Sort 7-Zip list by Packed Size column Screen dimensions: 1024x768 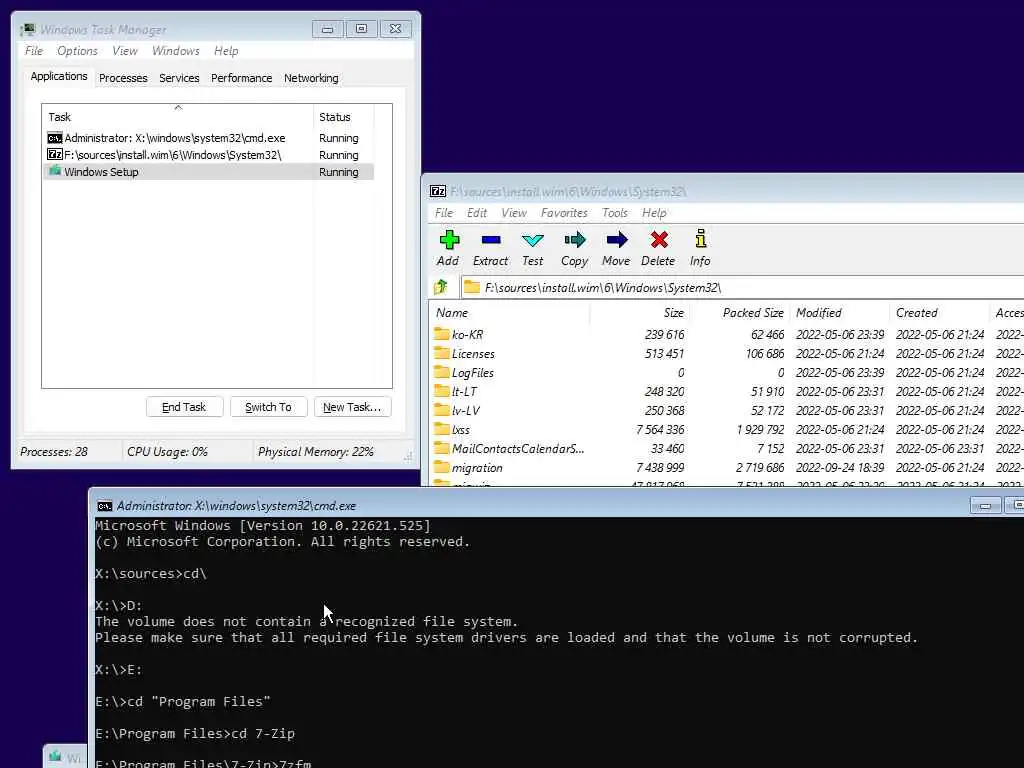(740, 313)
